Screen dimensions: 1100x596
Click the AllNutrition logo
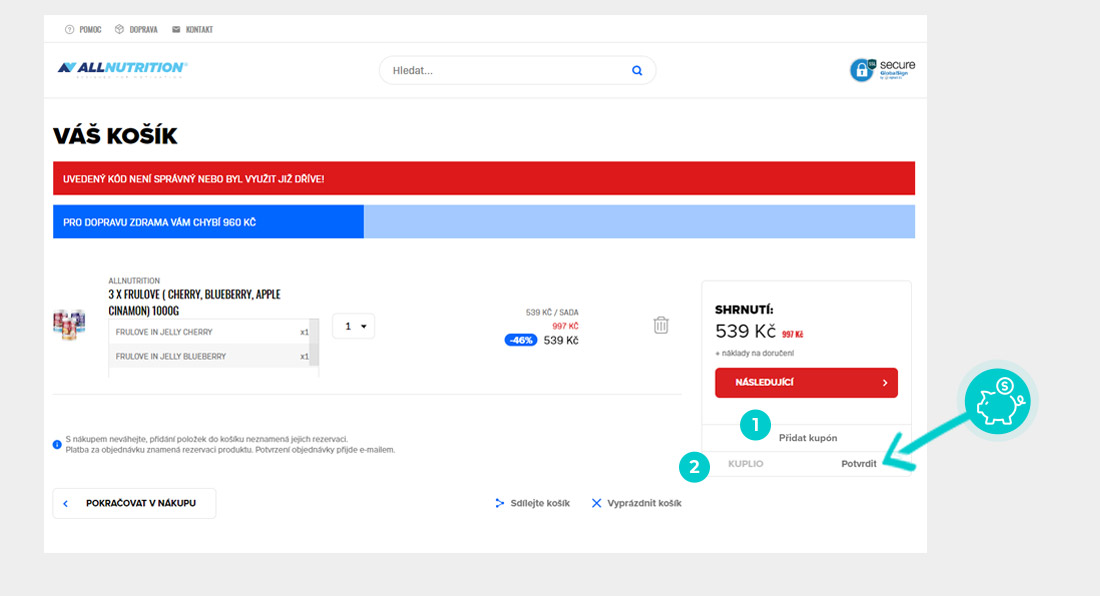coord(122,68)
